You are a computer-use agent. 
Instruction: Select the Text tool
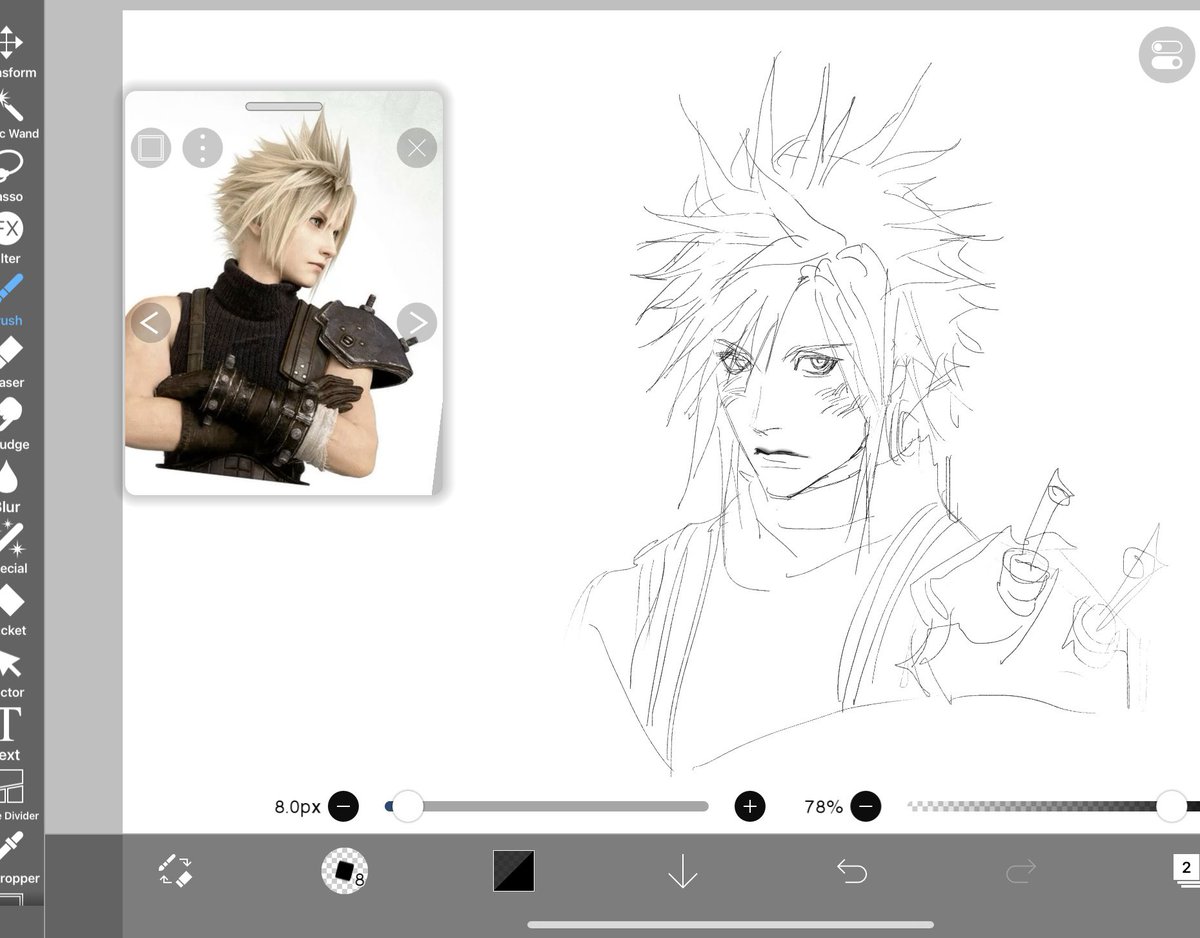[10, 734]
